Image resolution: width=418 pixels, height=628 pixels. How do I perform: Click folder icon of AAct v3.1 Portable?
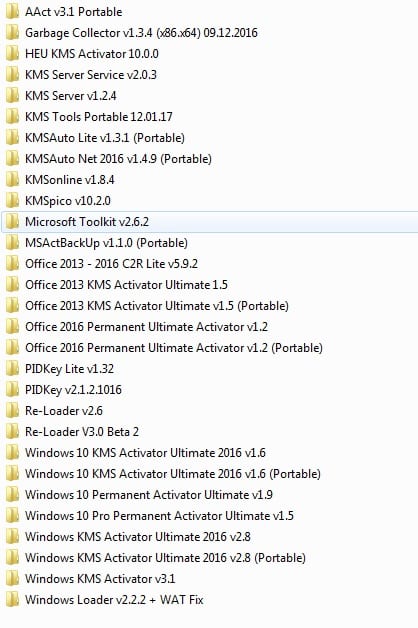point(12,12)
